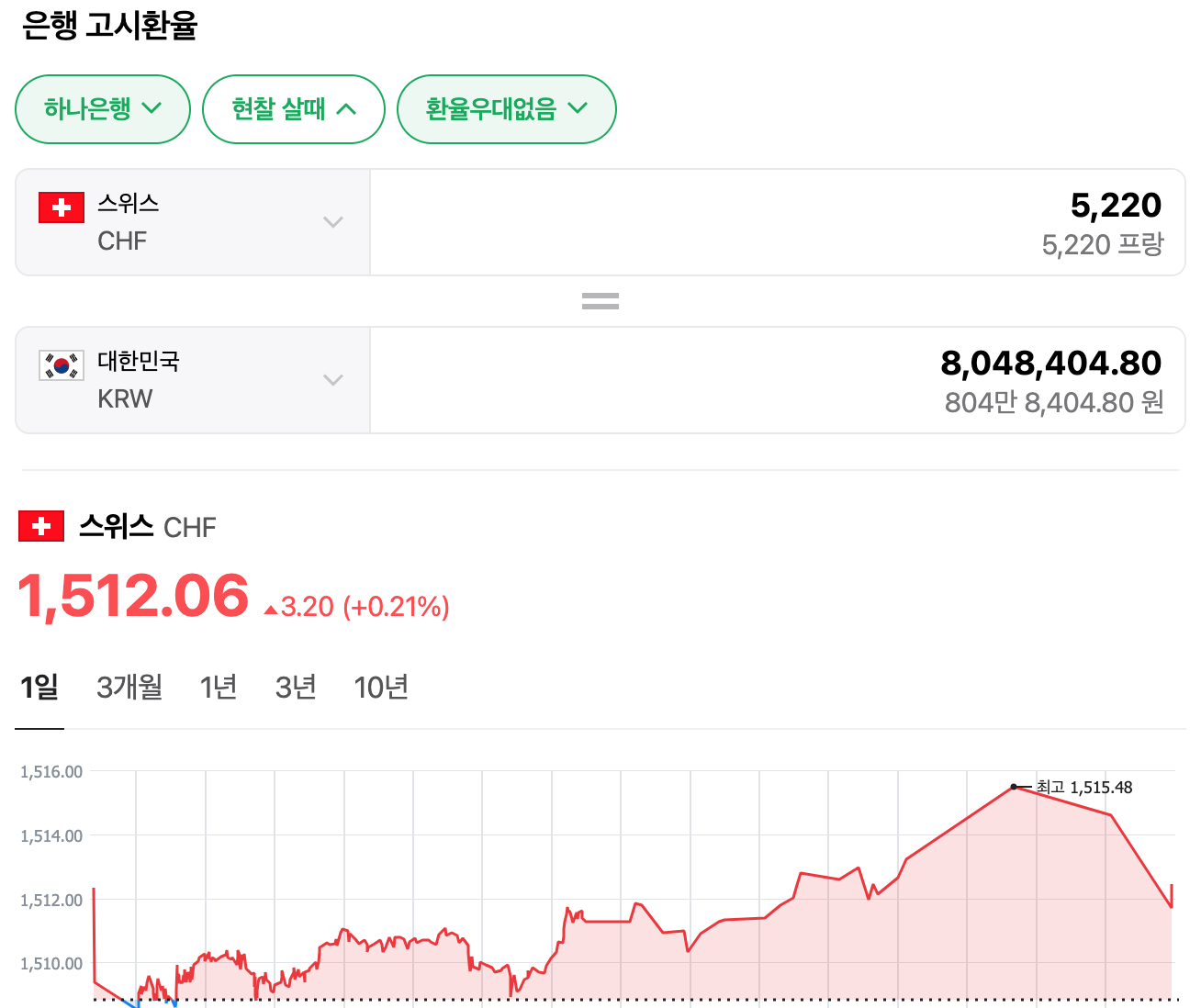Expand the 대한민국 KRW currency selector
1201x1008 pixels.
click(193, 380)
